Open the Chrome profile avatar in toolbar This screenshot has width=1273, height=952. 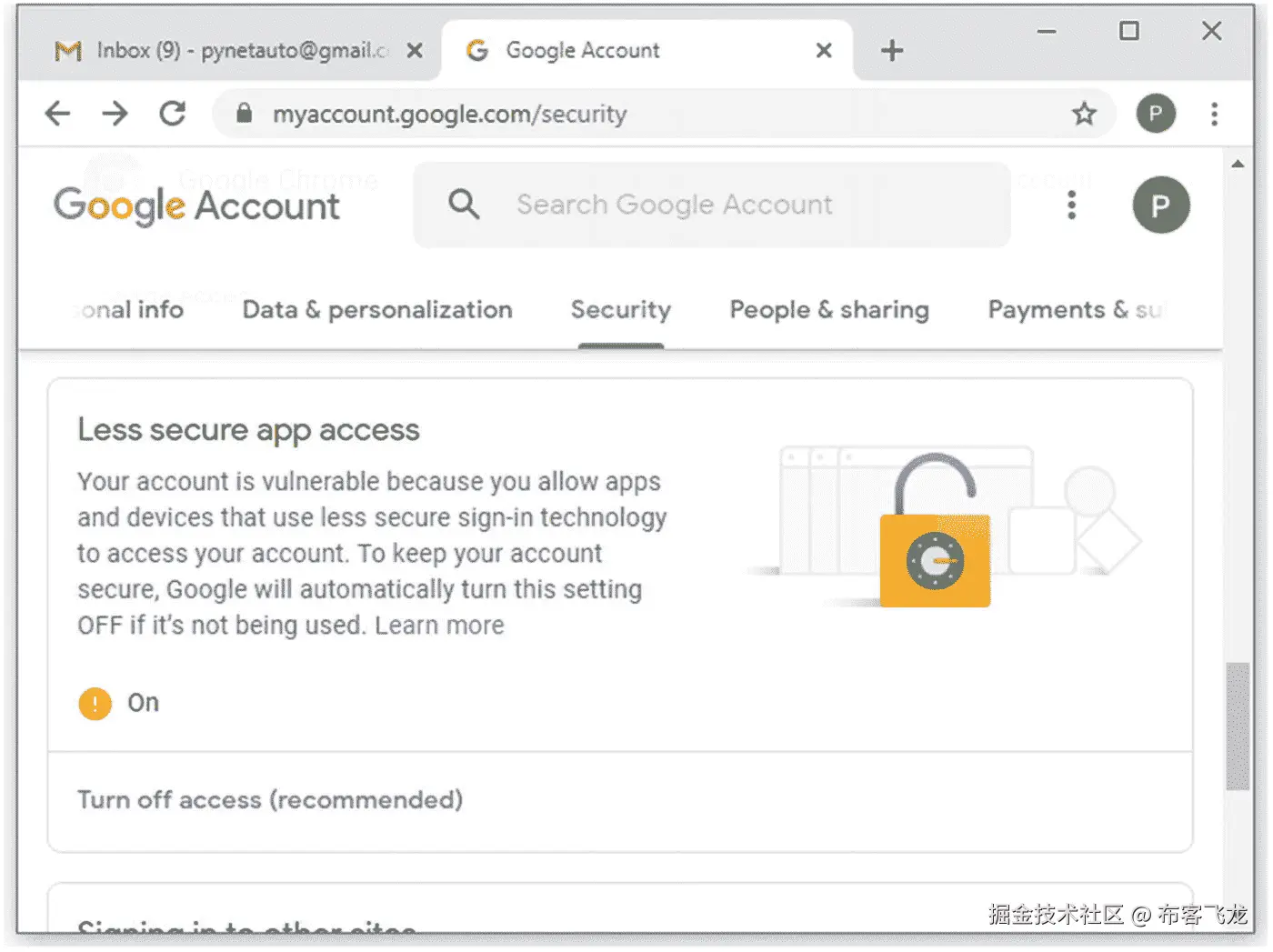tap(1156, 114)
